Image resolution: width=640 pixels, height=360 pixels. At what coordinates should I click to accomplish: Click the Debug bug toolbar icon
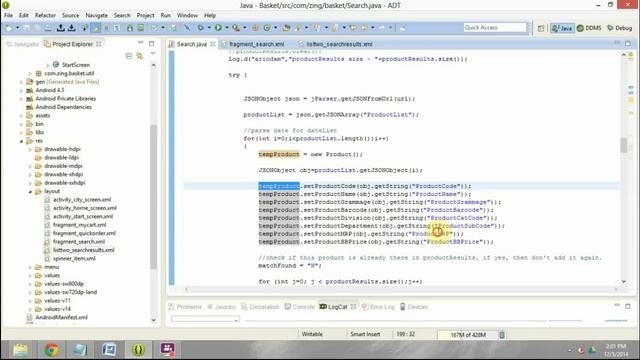pyautogui.click(x=200, y=28)
